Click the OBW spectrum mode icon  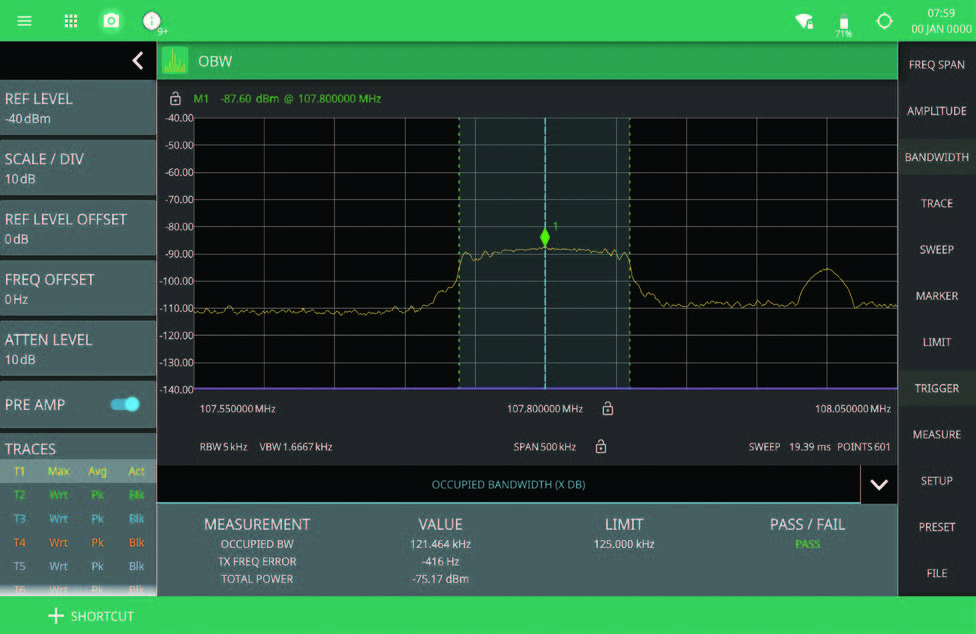pyautogui.click(x=175, y=61)
